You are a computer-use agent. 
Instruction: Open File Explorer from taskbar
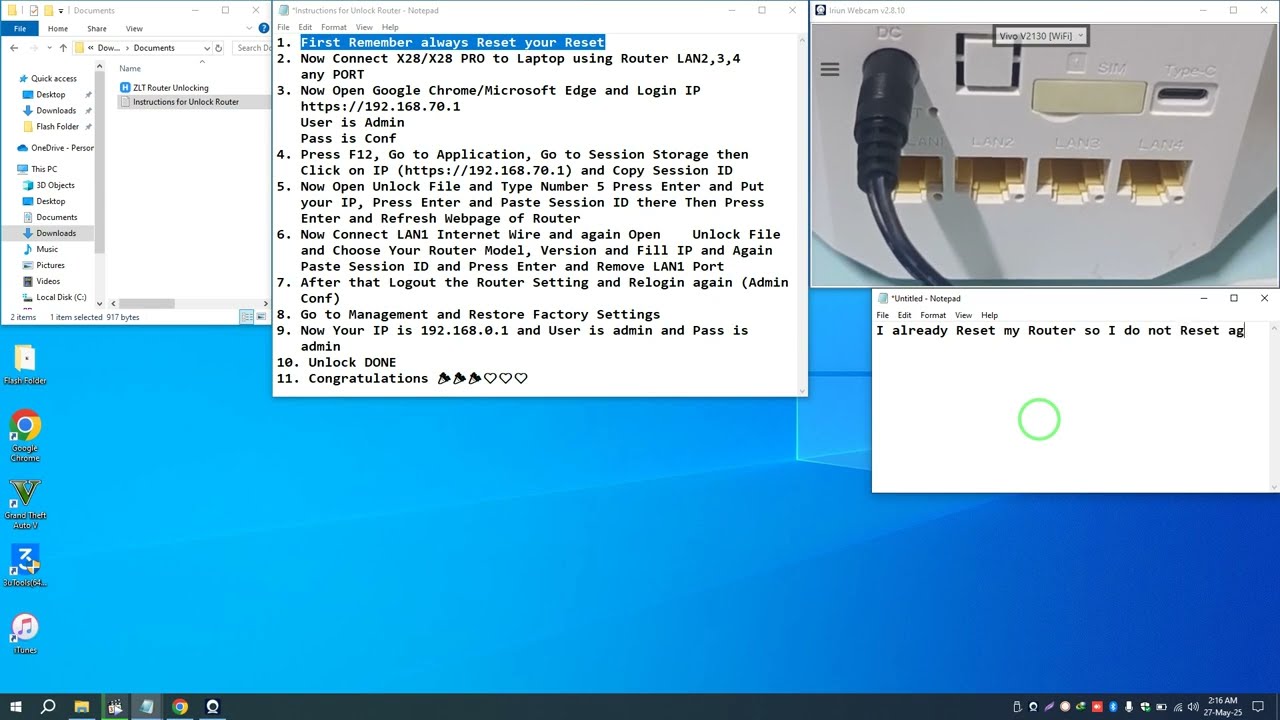pyautogui.click(x=82, y=707)
